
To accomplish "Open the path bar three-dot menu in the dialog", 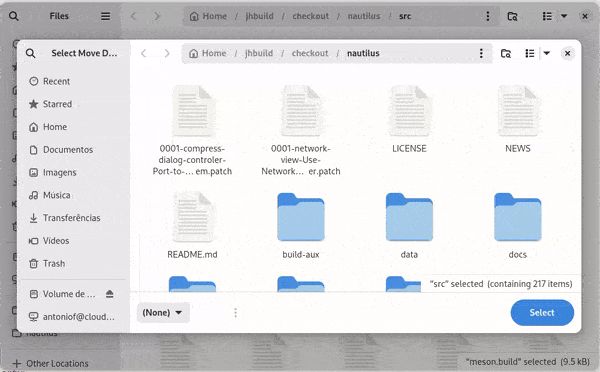I will tap(481, 53).
